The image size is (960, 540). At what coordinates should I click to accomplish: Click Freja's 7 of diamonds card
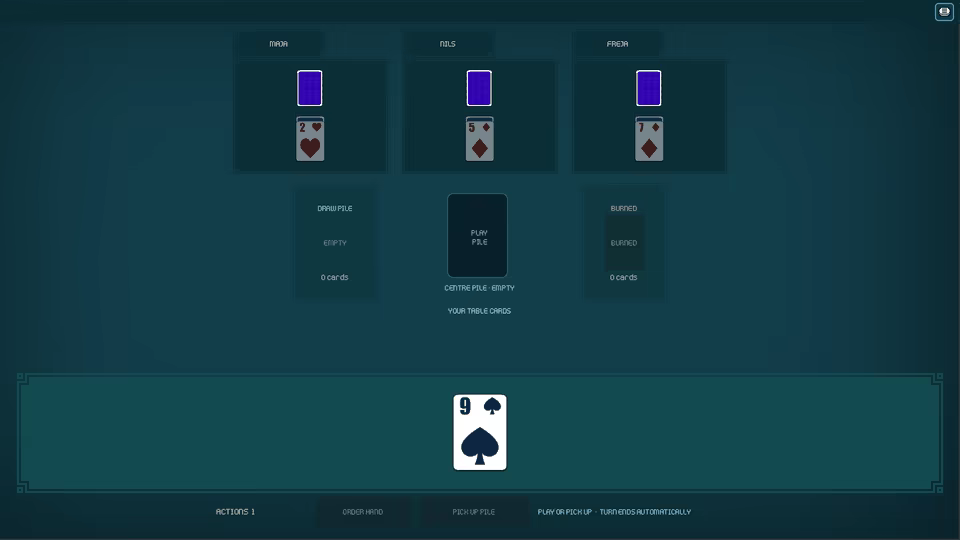[649, 139]
